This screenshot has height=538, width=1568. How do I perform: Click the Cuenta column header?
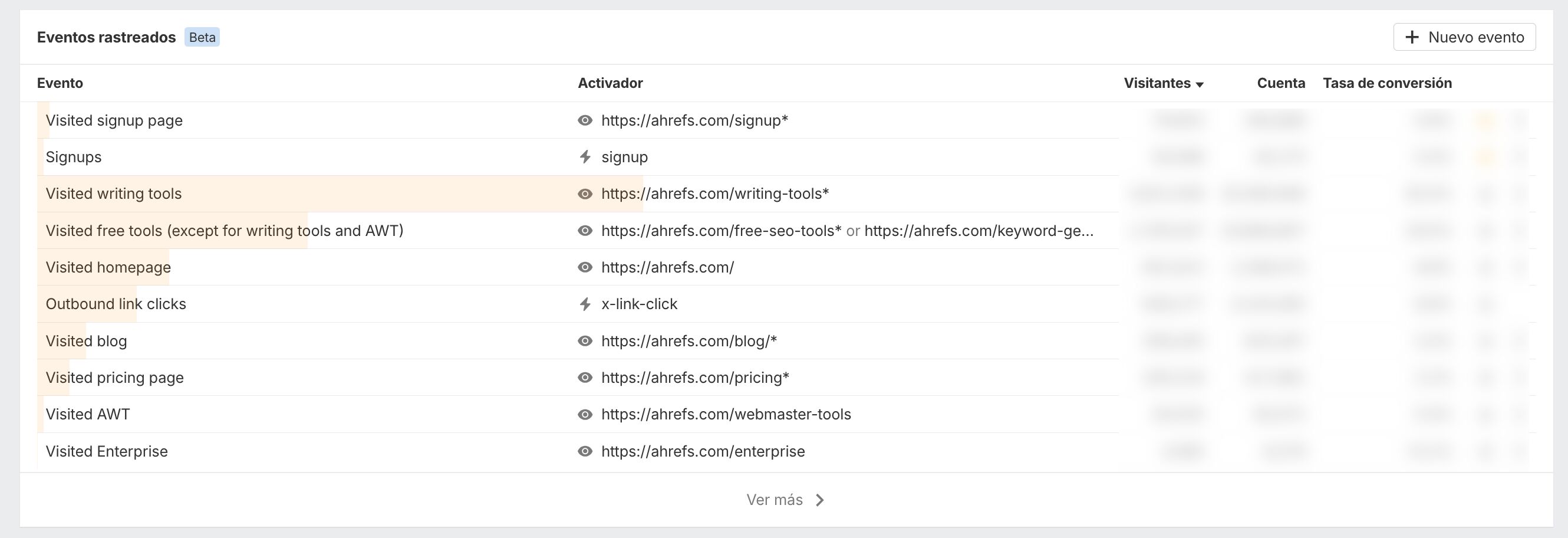1281,83
